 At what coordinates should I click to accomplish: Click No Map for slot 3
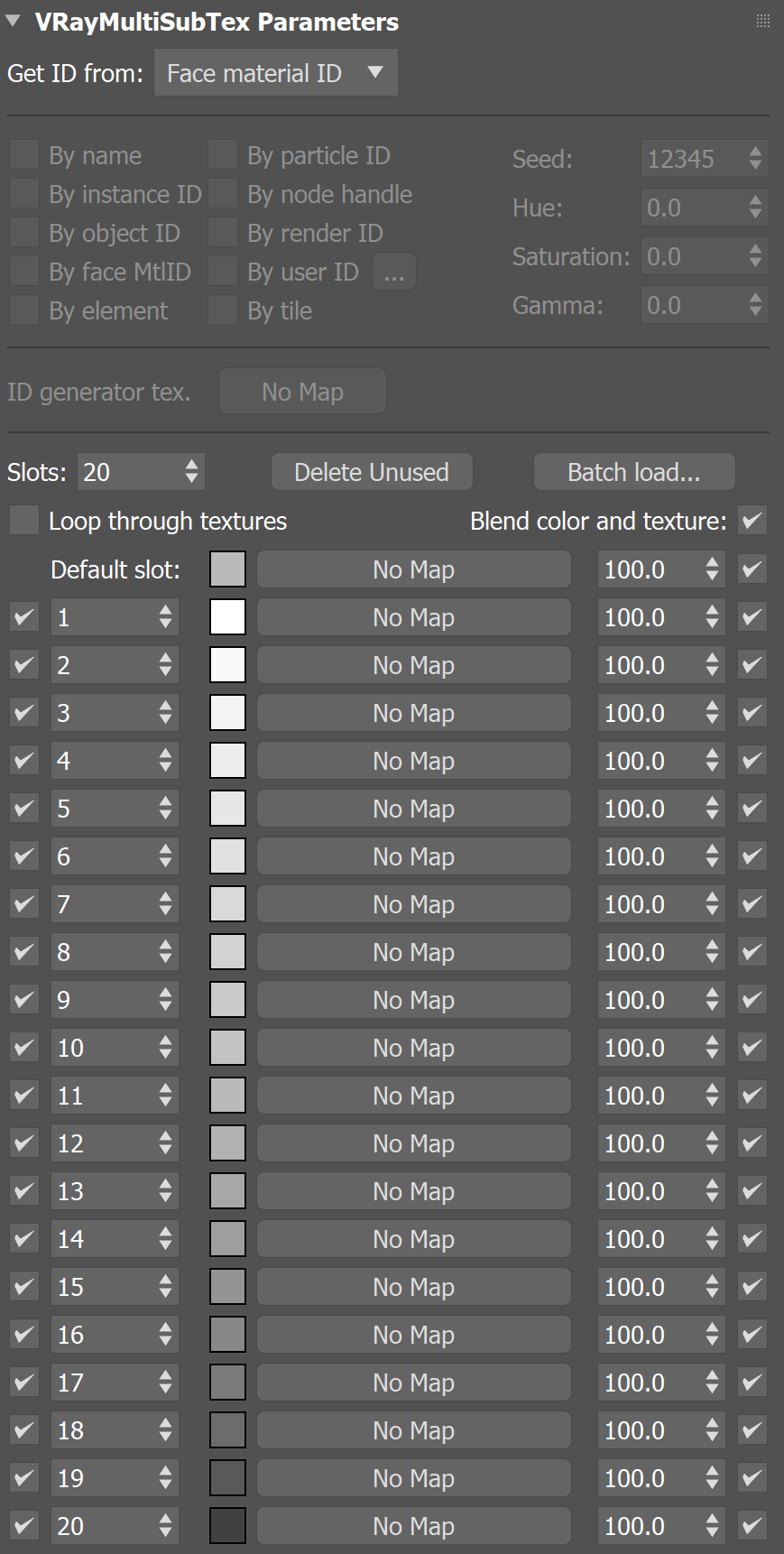(412, 712)
